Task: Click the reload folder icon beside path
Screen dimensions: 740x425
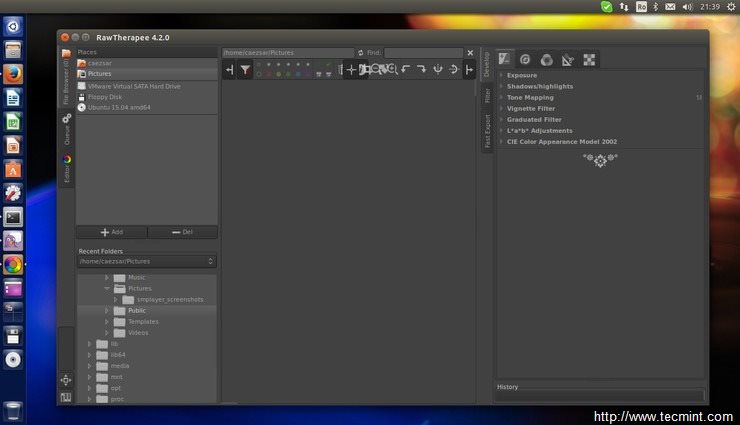Action: coord(361,53)
